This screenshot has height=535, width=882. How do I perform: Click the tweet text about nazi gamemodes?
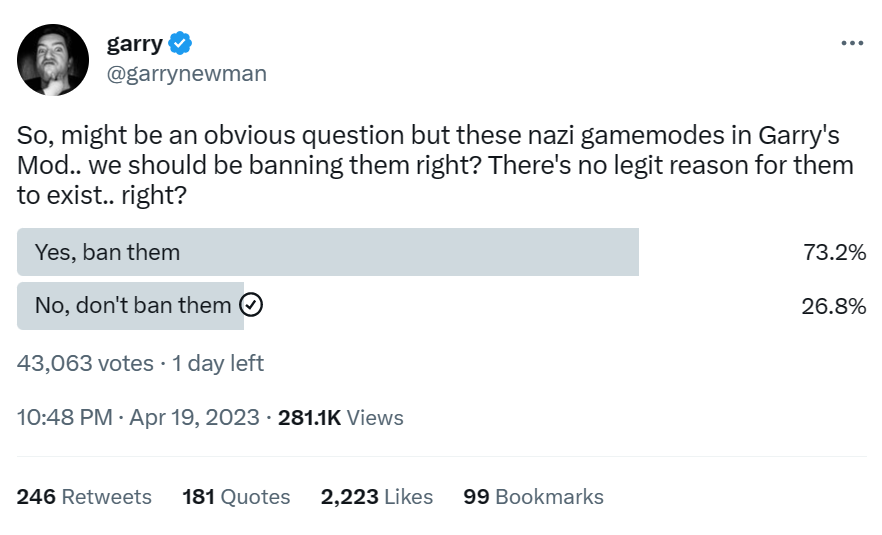point(435,164)
